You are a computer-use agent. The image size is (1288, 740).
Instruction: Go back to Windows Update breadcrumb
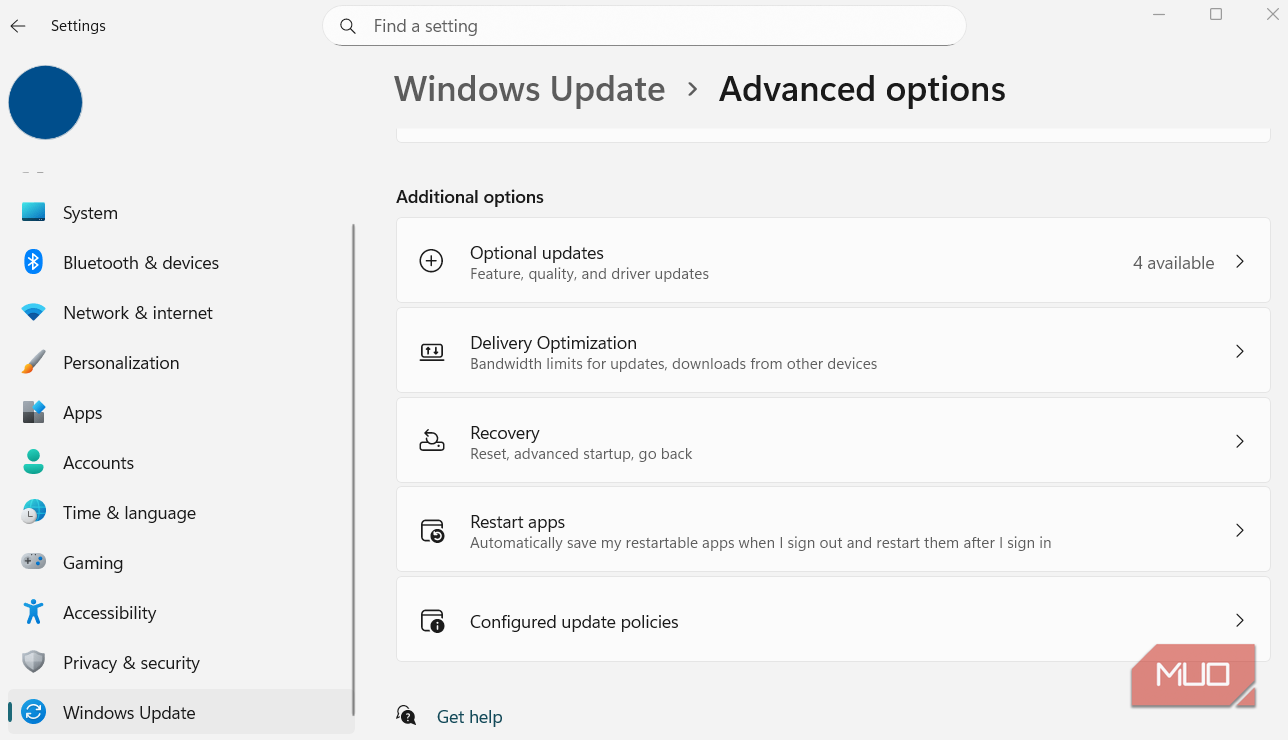click(529, 89)
